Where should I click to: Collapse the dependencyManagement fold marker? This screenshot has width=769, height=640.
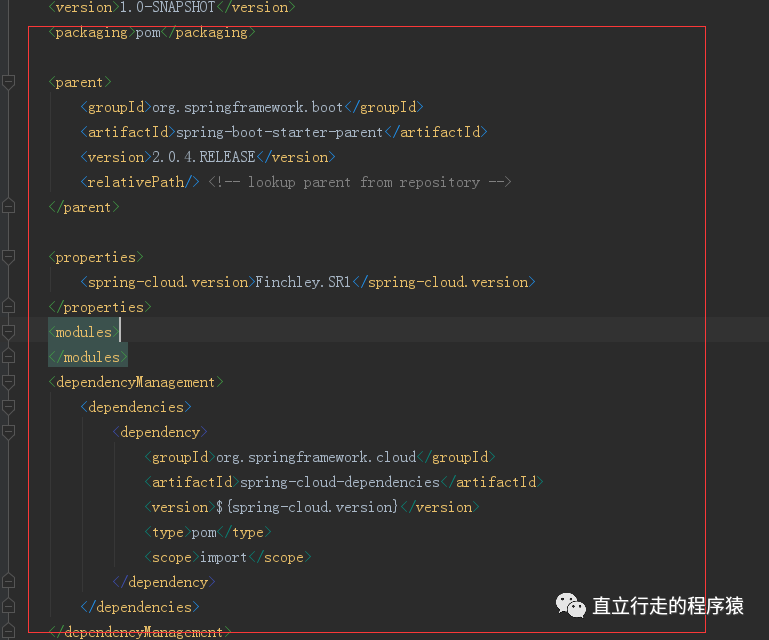tap(8, 382)
